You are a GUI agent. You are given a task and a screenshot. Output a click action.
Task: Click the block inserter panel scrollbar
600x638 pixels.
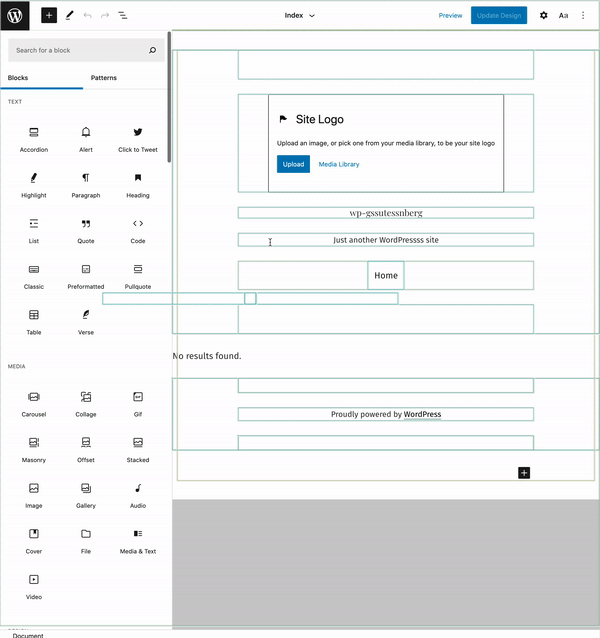169,98
